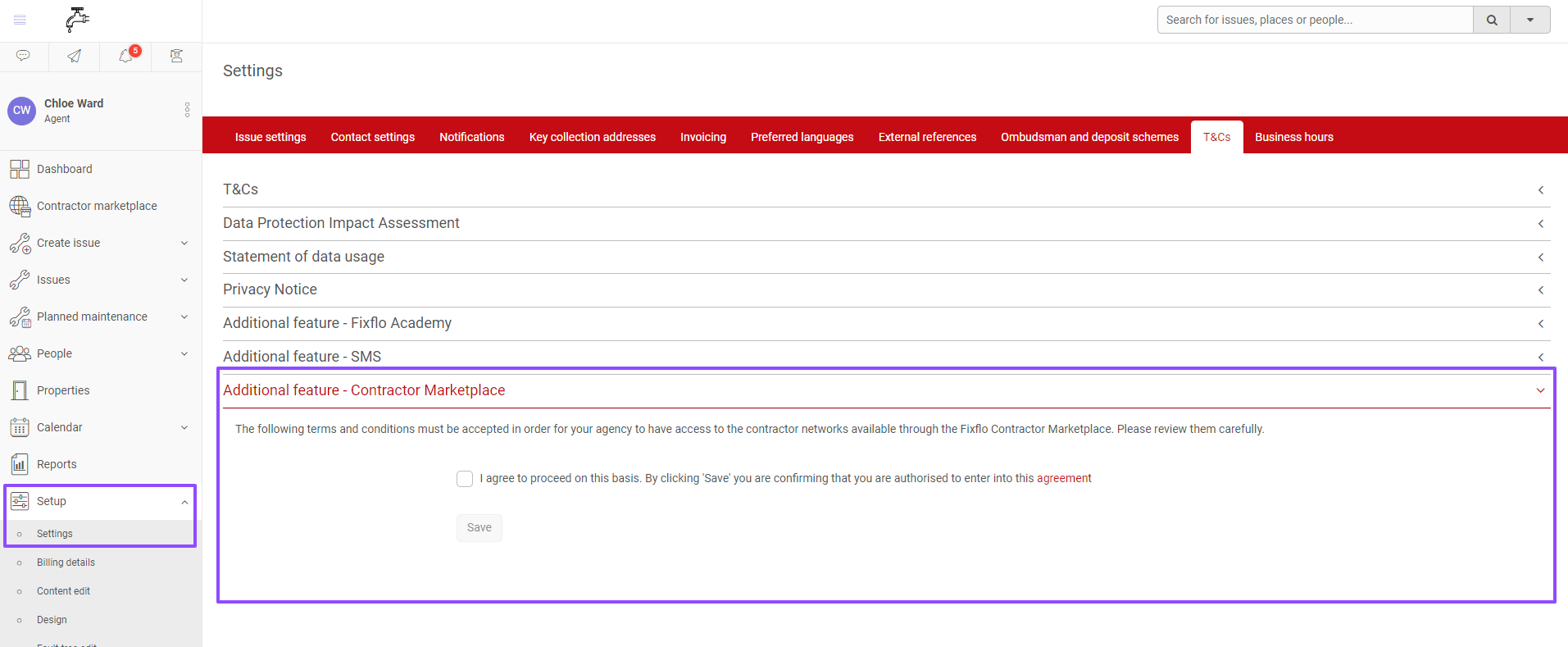The height and width of the screenshot is (647, 1568).
Task: Click the People group icon
Action: pos(20,353)
